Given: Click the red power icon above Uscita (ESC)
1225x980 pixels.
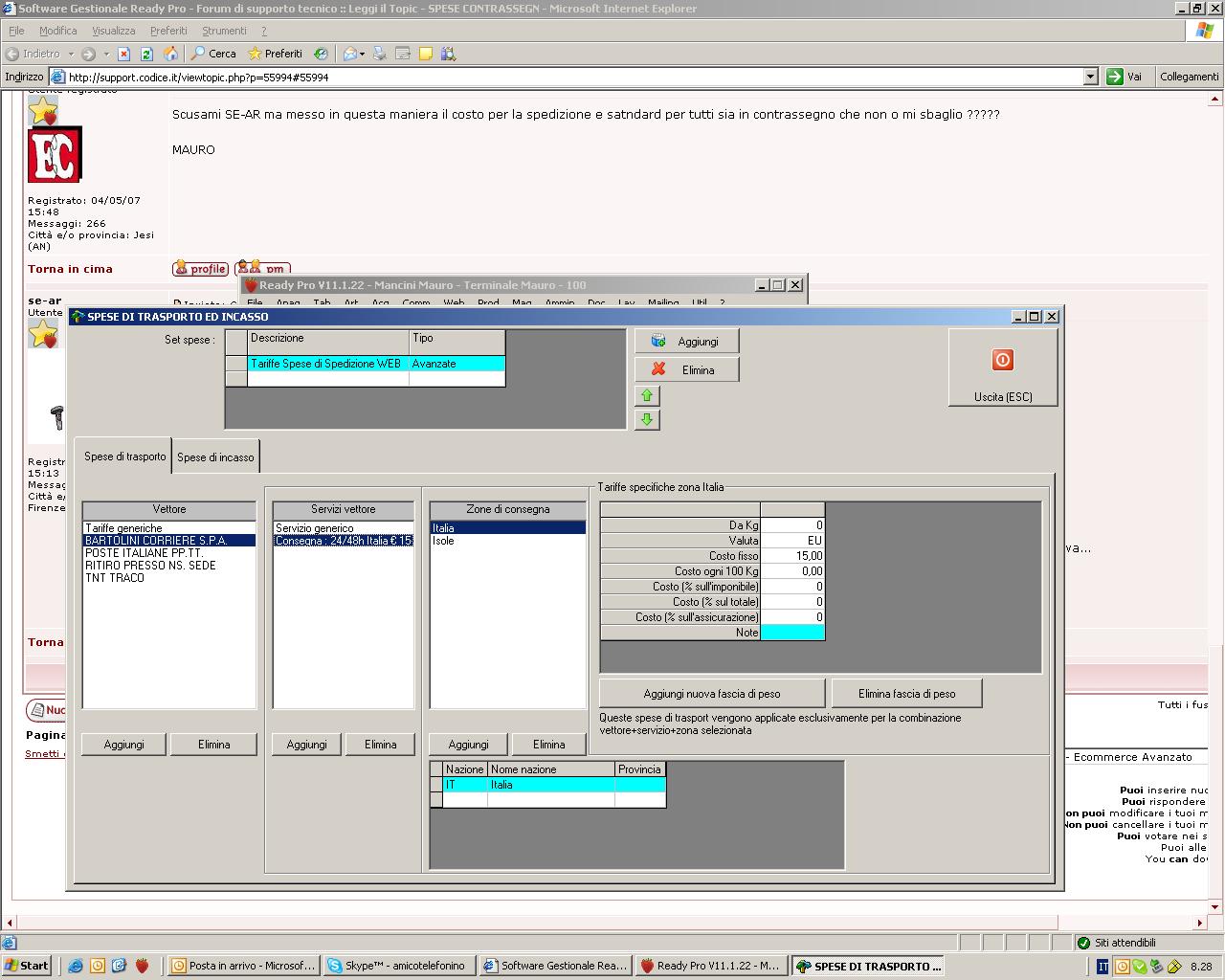Looking at the screenshot, I should 1002,360.
